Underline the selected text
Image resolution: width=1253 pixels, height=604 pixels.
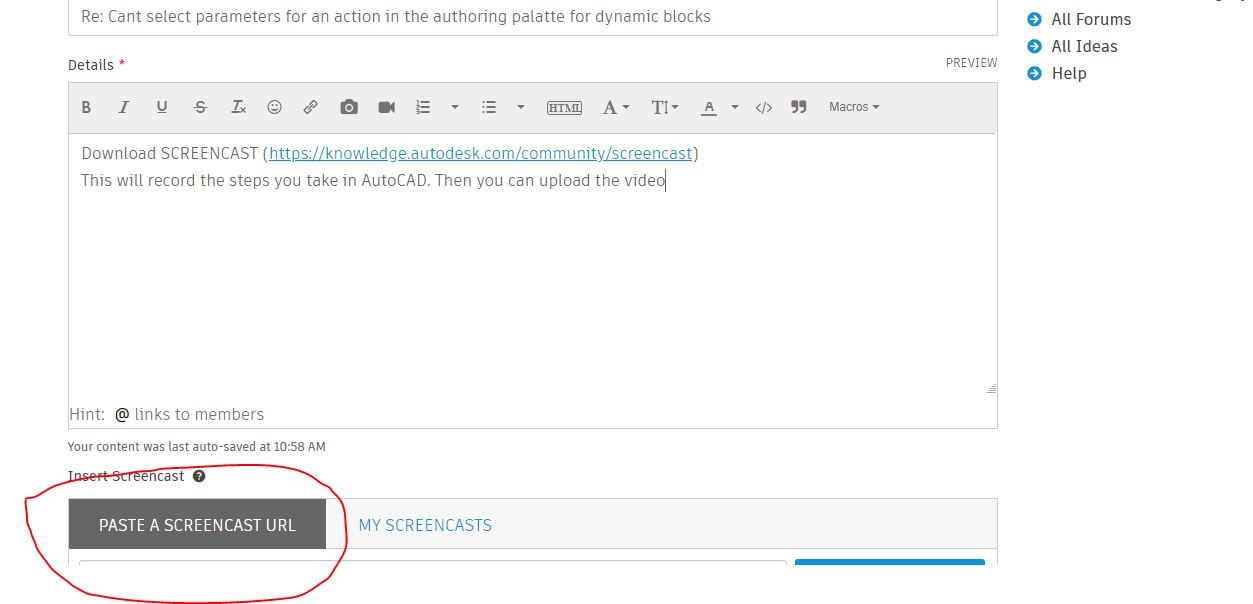[x=162, y=107]
